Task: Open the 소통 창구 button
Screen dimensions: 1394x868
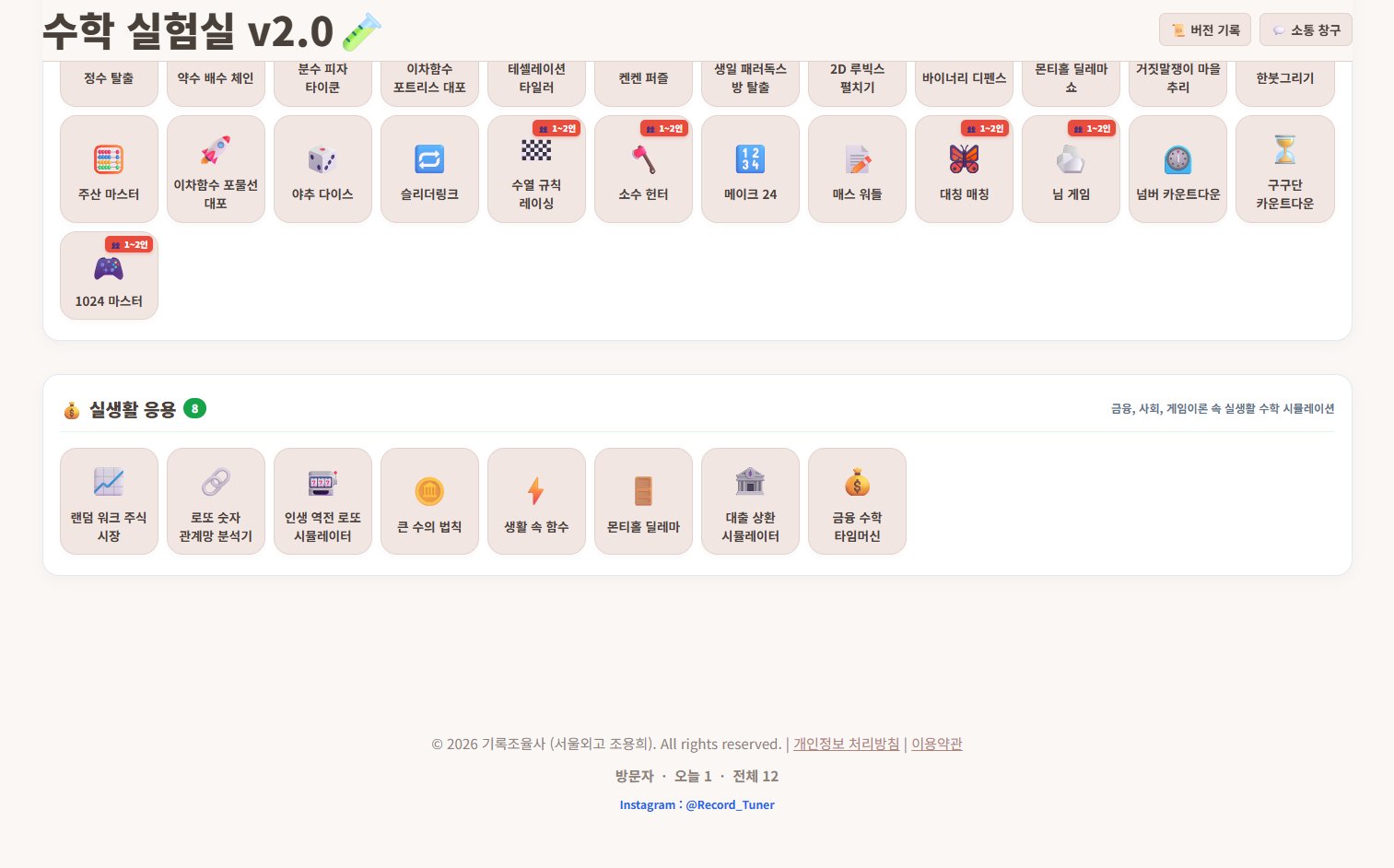Action: point(1306,29)
